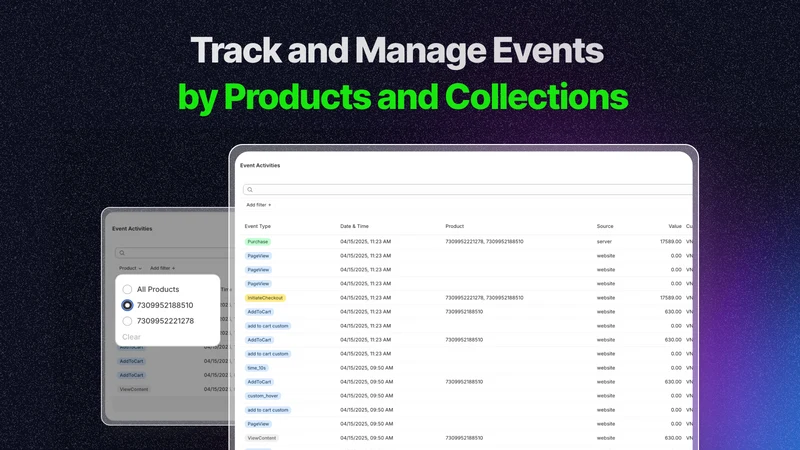The width and height of the screenshot is (800, 450).
Task: Click the server source cell in the Purchase row
Action: coord(604,242)
